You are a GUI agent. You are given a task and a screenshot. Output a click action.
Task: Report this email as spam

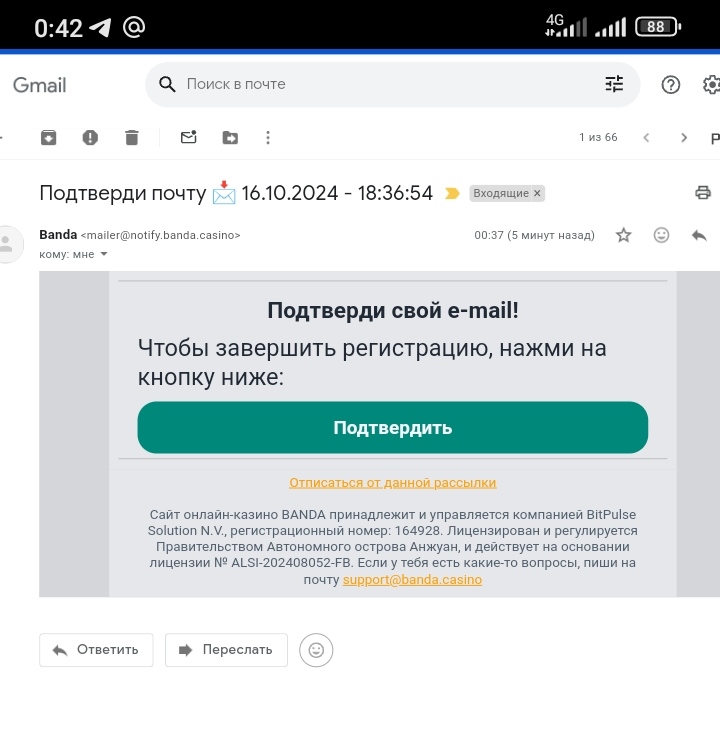[x=90, y=137]
